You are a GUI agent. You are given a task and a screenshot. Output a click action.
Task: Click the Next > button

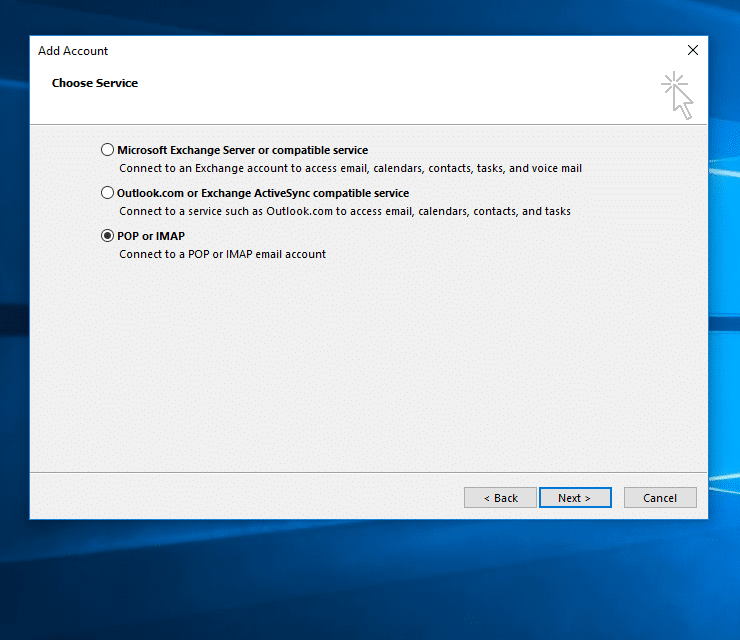click(575, 497)
